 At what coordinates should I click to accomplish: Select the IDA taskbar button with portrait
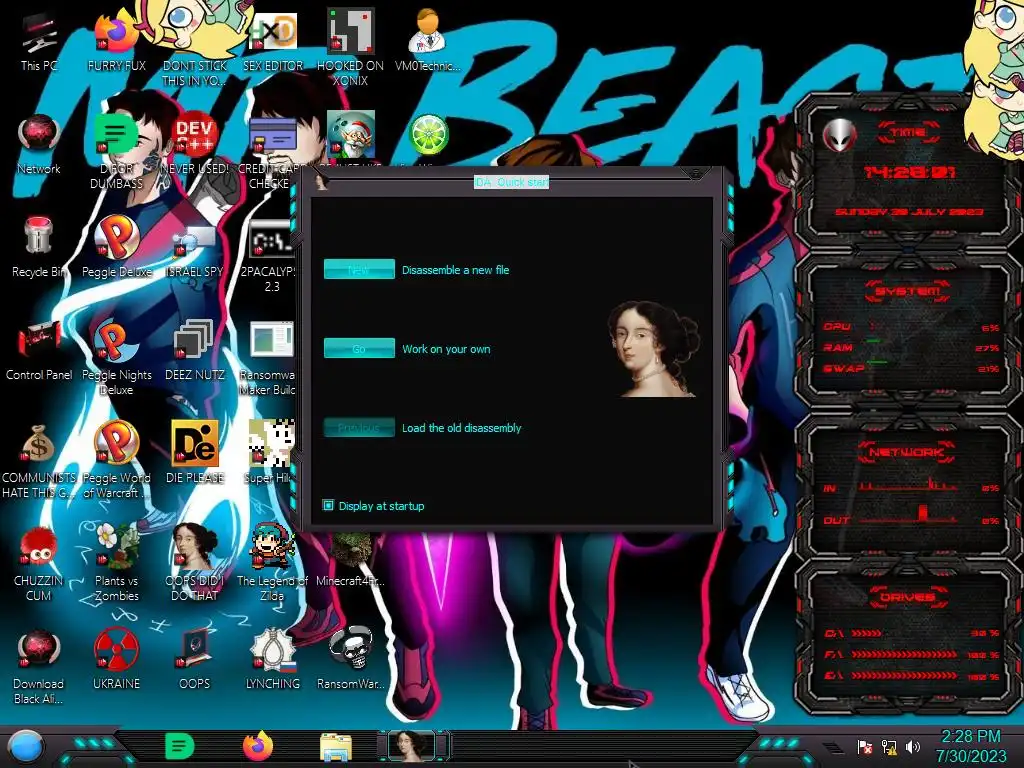pos(413,746)
